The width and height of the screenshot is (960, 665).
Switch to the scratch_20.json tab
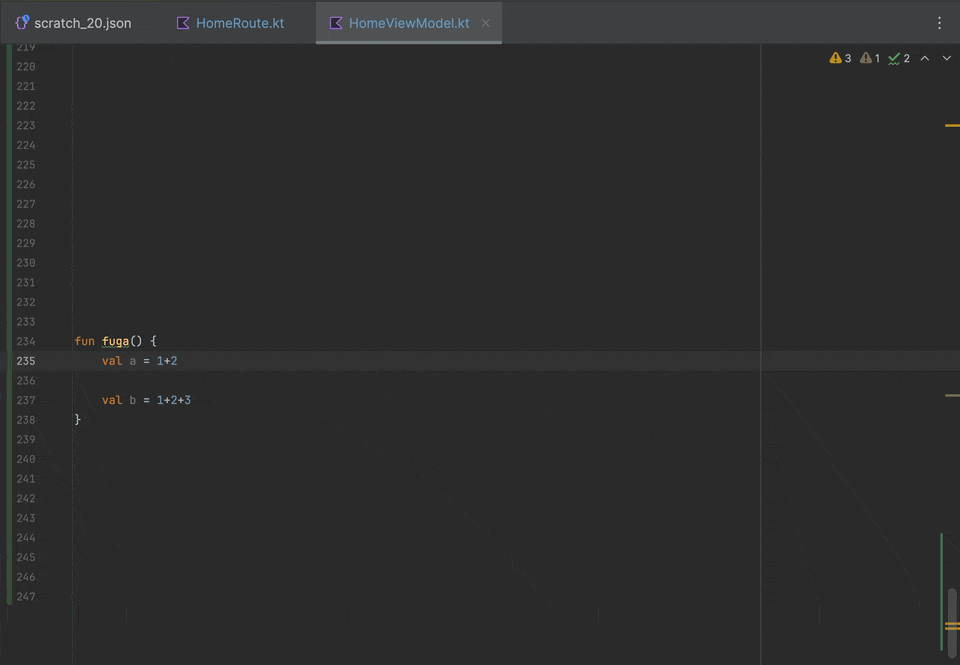[73, 23]
